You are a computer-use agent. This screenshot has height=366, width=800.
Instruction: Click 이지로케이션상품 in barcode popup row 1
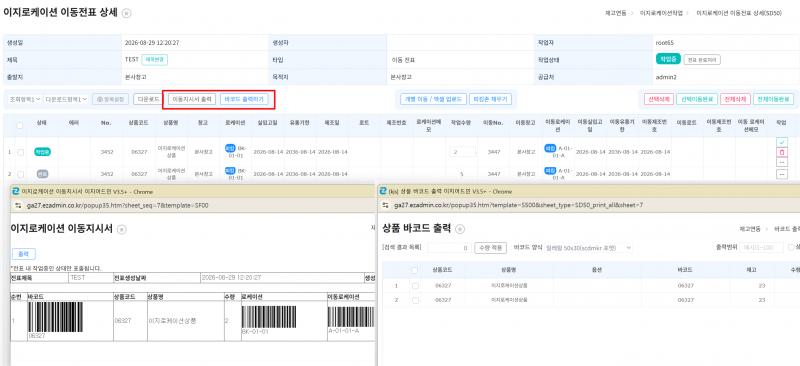pos(509,286)
